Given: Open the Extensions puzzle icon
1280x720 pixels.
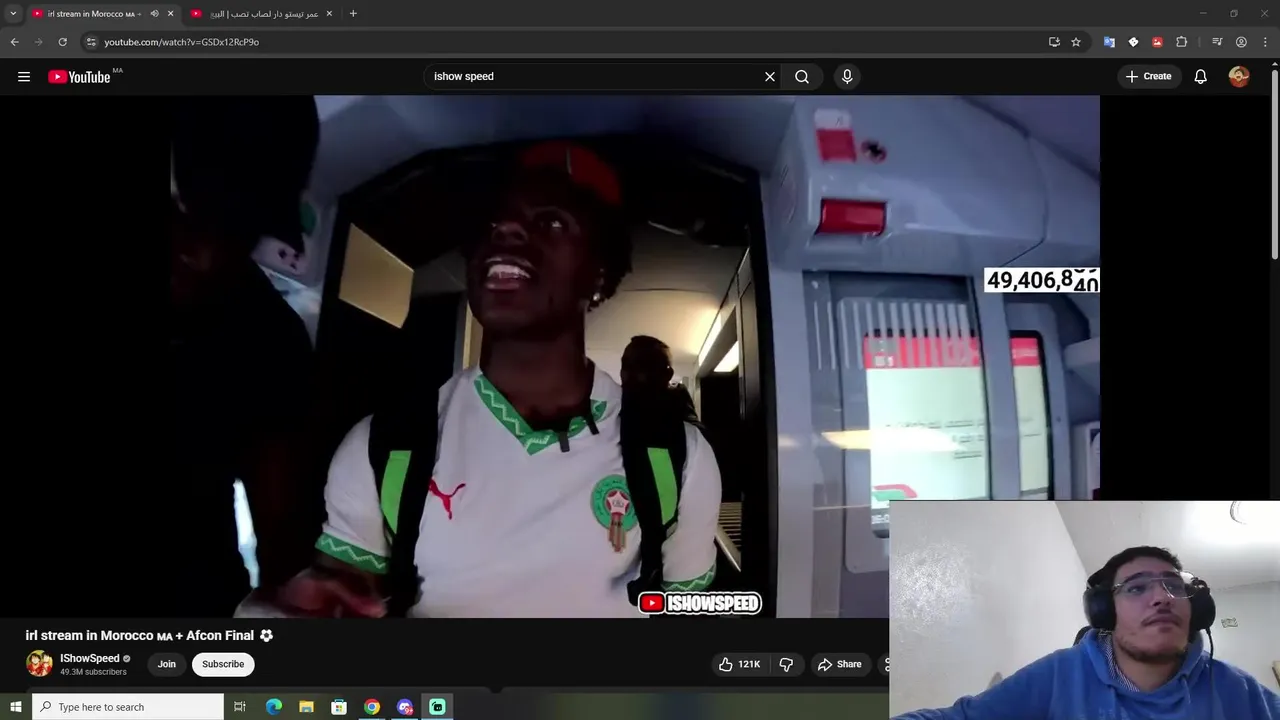Looking at the screenshot, I should pyautogui.click(x=1182, y=42).
